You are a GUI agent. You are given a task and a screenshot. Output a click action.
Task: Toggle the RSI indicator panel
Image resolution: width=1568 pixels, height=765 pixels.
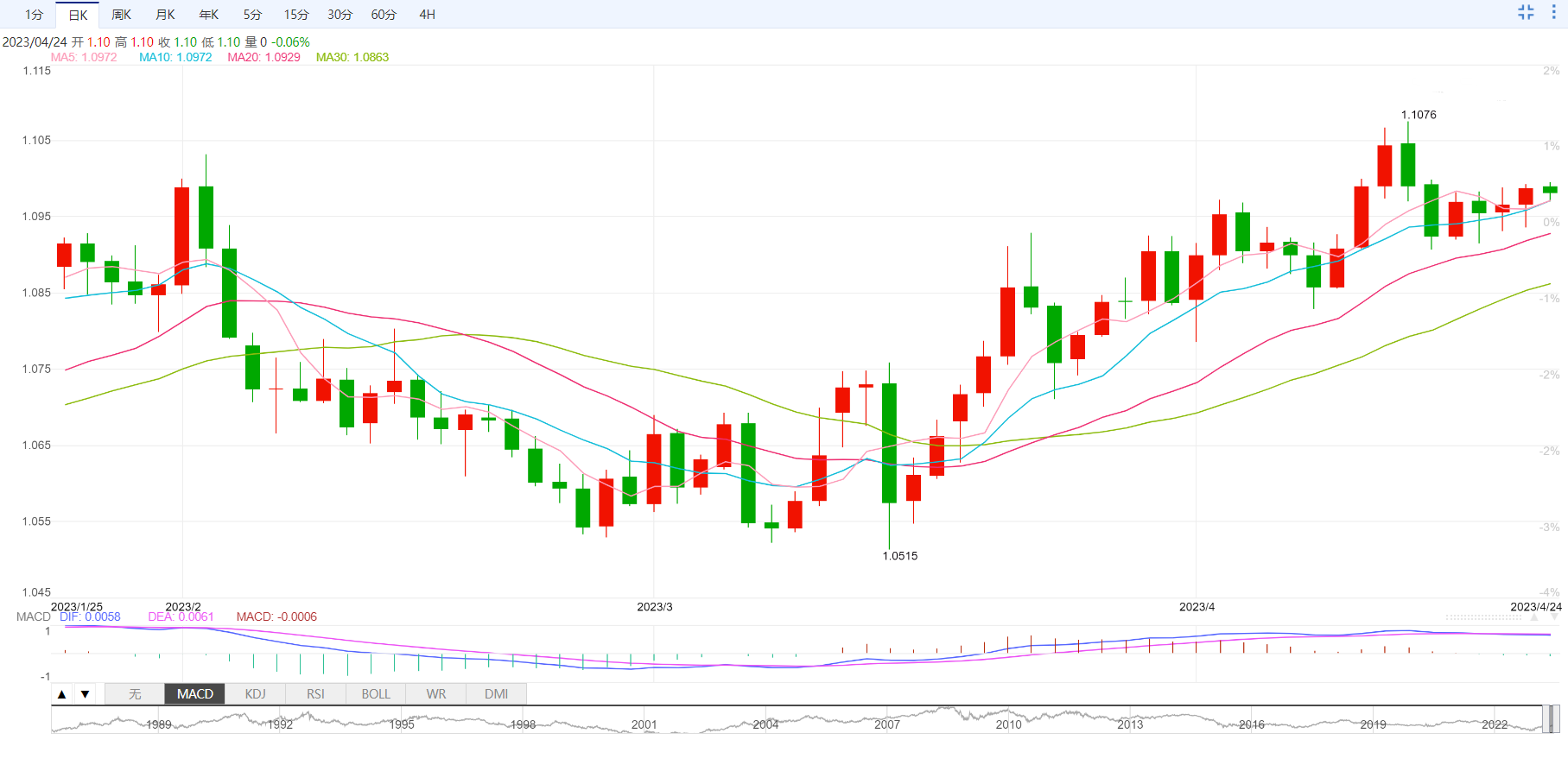coord(315,694)
